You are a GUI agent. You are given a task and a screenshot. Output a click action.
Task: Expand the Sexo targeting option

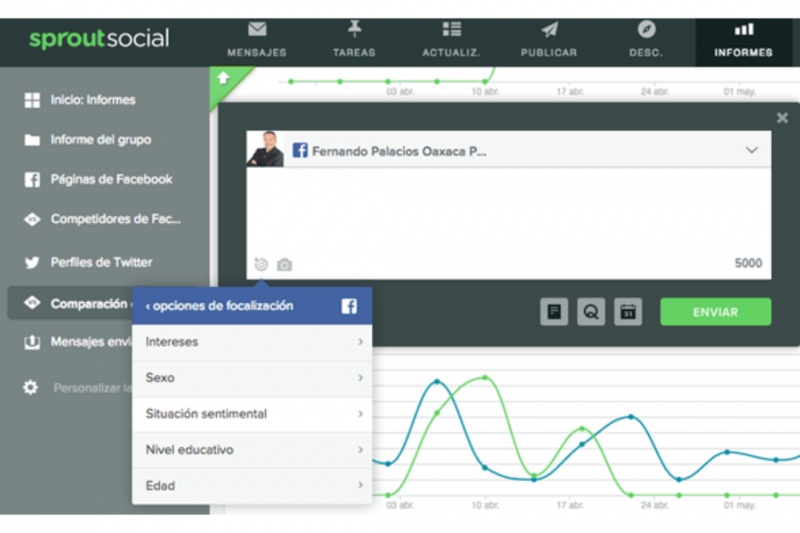click(252, 378)
